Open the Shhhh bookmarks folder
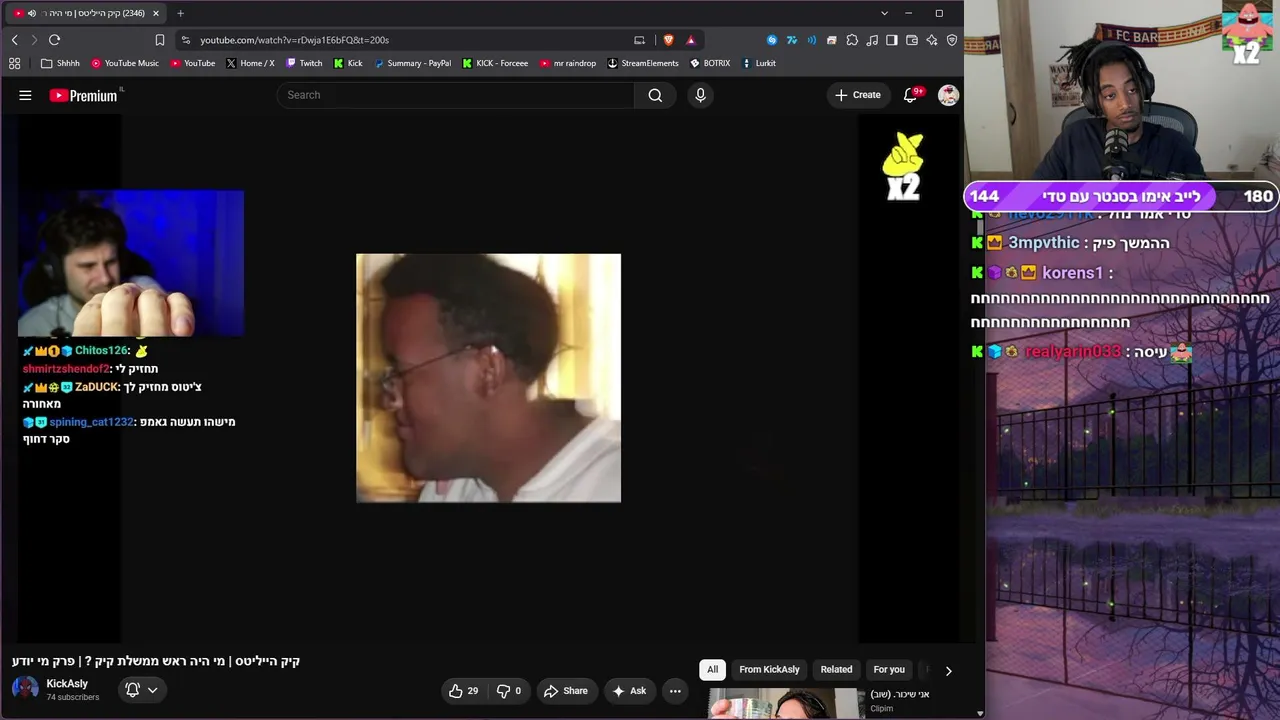 pyautogui.click(x=60, y=63)
